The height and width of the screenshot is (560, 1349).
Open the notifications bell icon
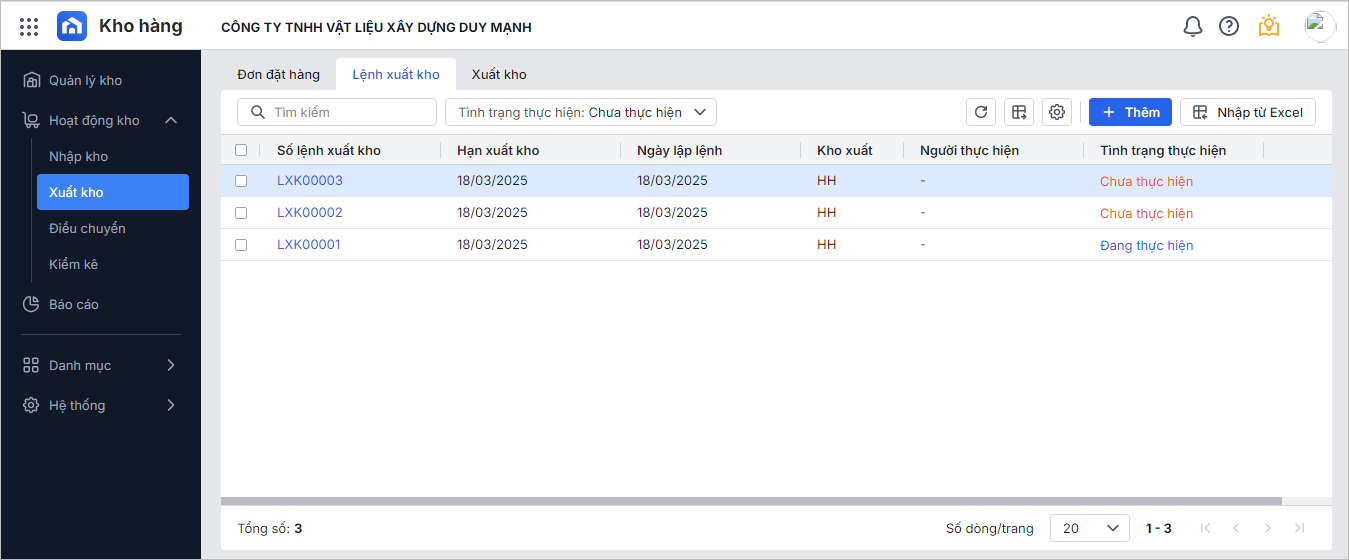click(x=1193, y=27)
